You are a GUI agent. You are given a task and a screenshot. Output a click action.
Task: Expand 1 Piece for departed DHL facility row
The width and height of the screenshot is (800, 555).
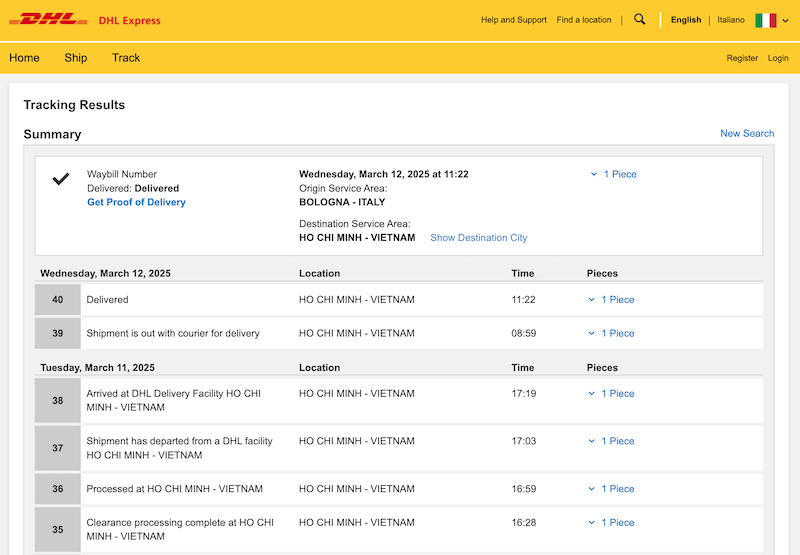611,441
